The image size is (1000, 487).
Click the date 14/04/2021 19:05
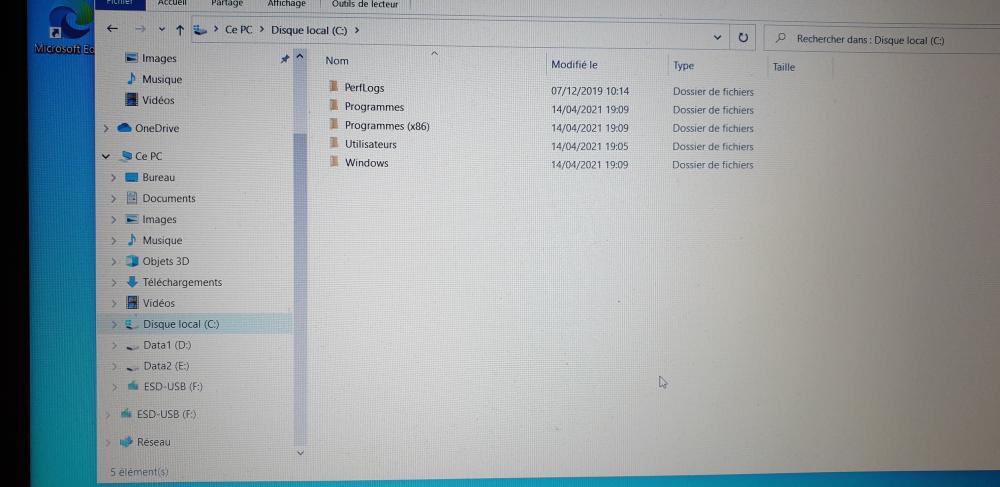click(589, 147)
